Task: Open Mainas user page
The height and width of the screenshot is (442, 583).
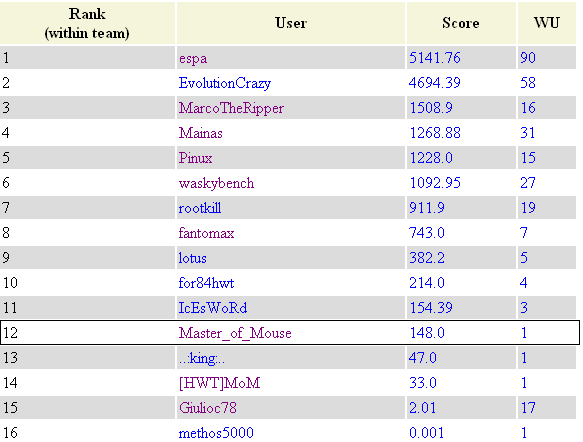Action: 200,133
